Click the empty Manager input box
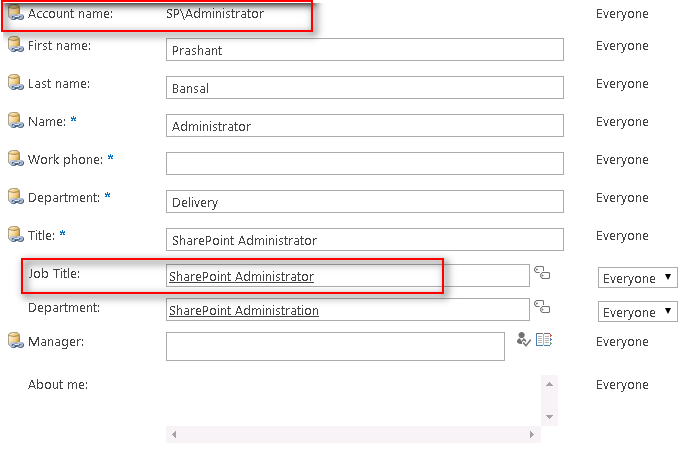The image size is (689, 449). [335, 346]
